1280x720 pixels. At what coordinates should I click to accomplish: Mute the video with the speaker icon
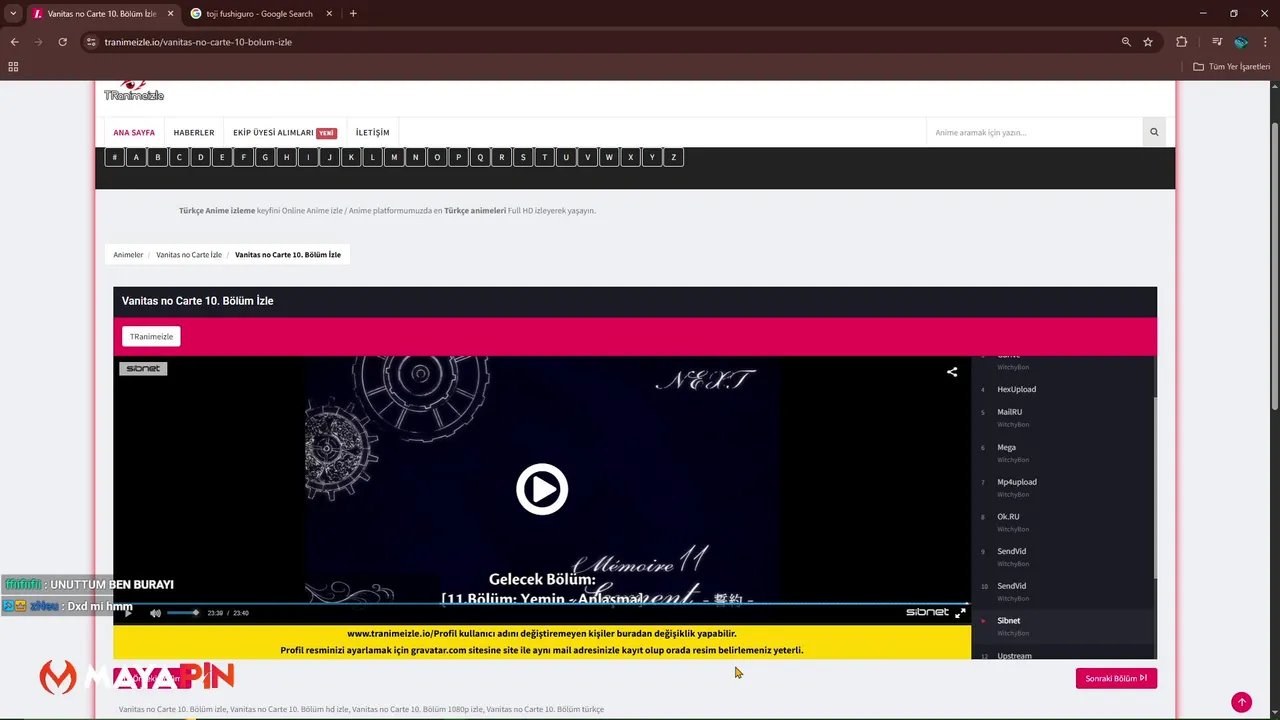tap(155, 613)
